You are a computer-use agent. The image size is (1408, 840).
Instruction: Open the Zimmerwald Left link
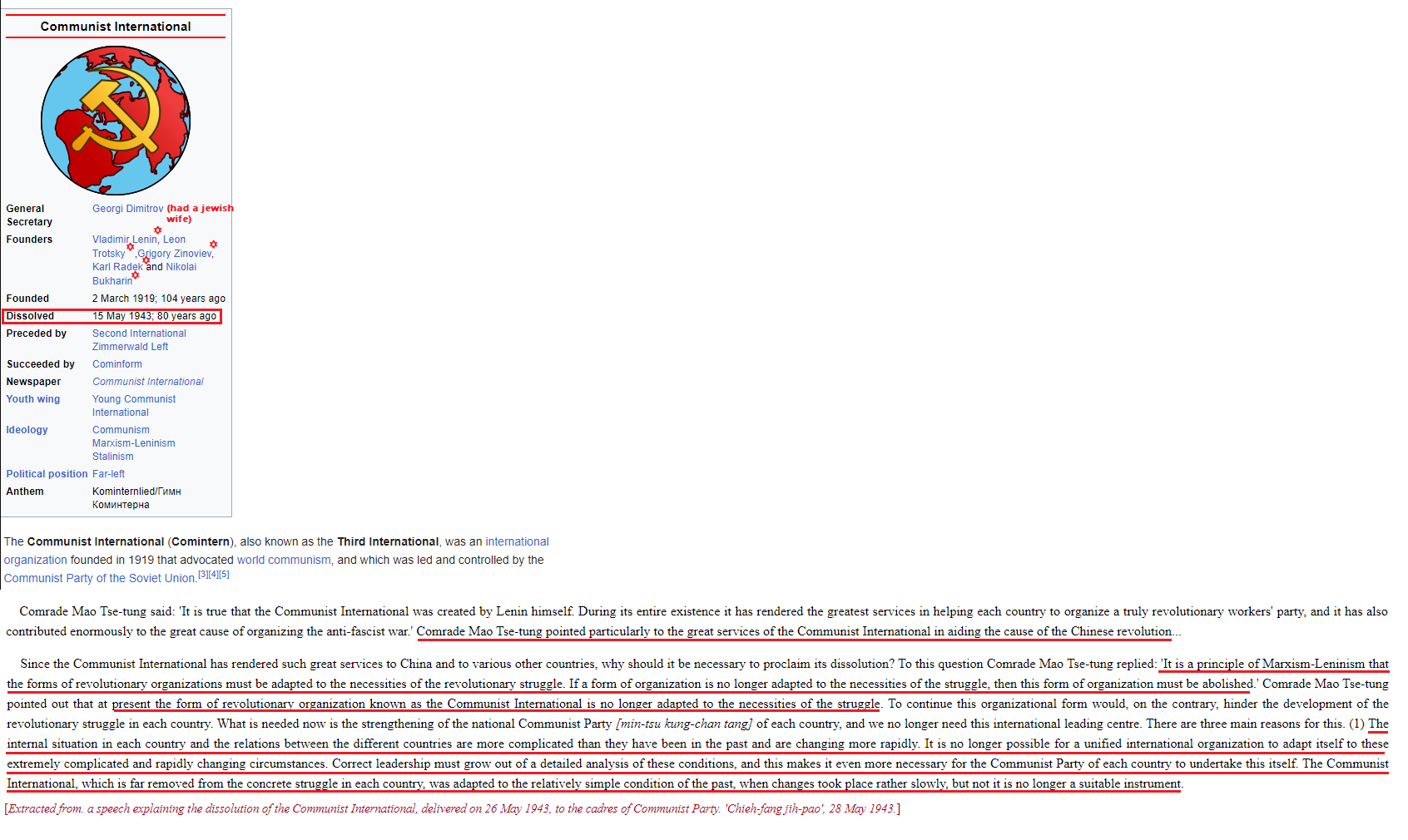(x=130, y=347)
